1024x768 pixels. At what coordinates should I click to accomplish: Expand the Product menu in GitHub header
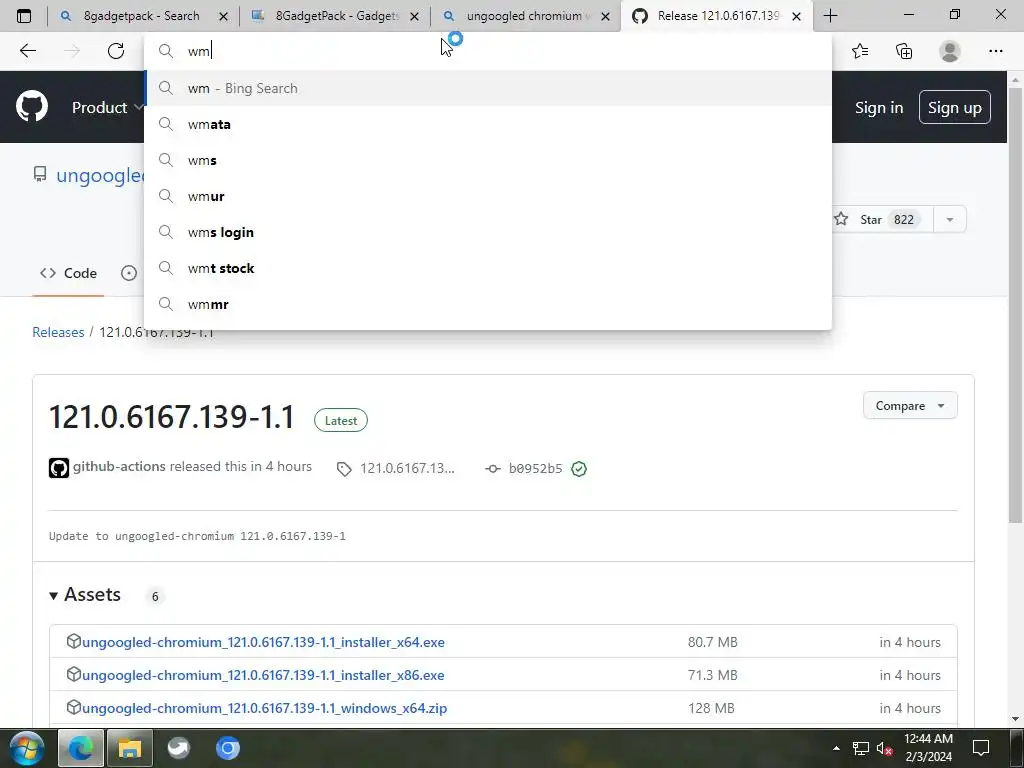click(x=107, y=107)
